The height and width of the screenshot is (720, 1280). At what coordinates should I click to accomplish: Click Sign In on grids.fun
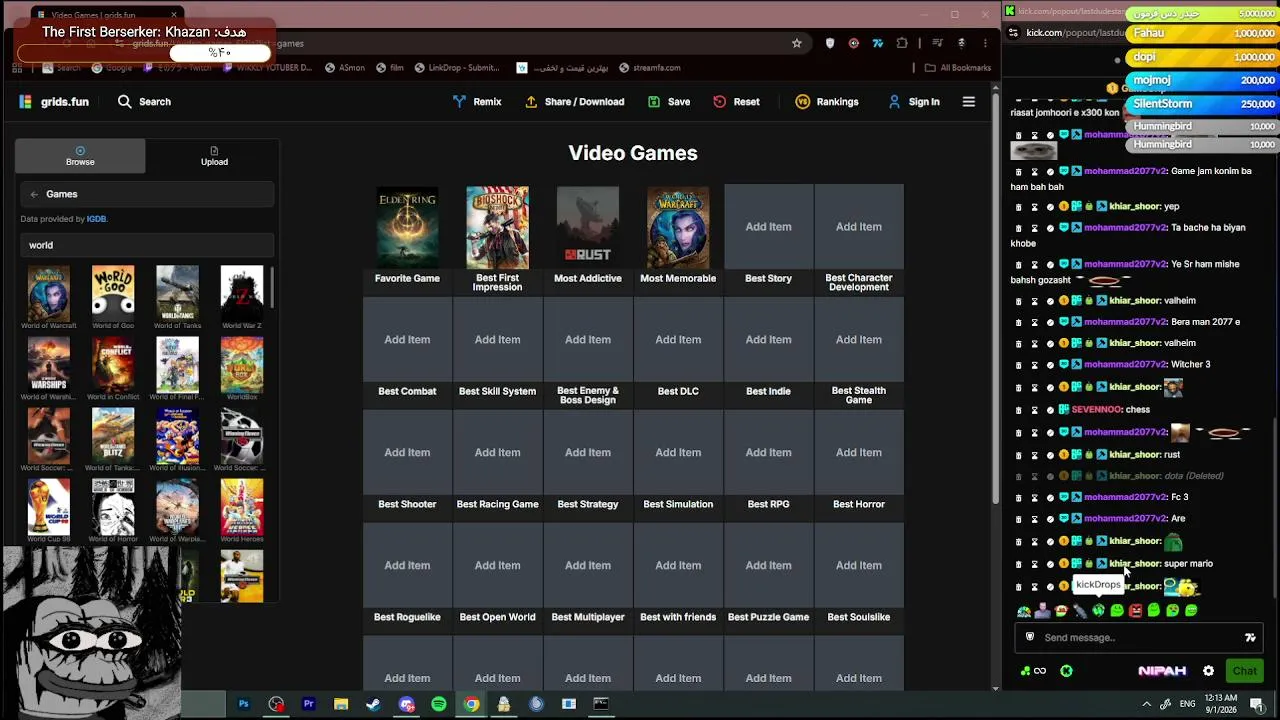tap(914, 102)
